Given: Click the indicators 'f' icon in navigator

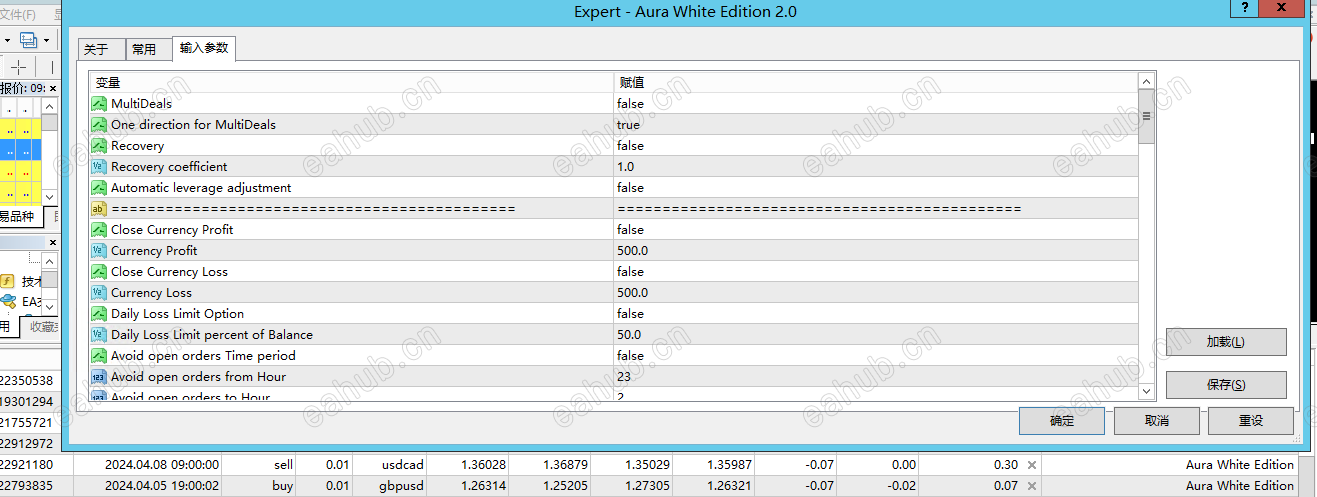Looking at the screenshot, I should (7, 281).
